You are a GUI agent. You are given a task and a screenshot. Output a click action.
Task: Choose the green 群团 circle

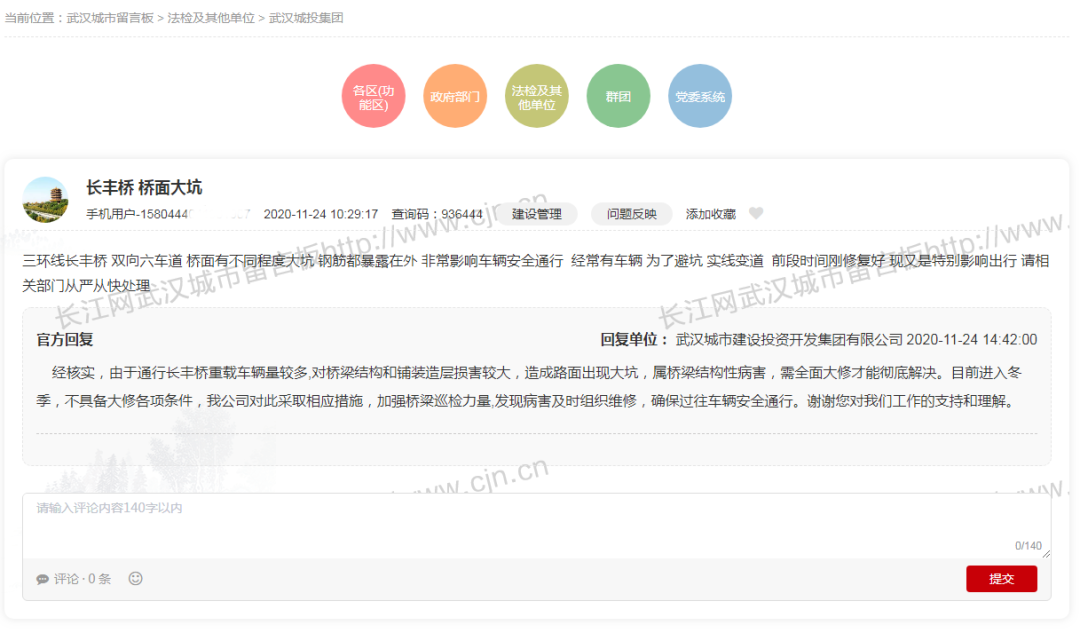click(x=618, y=97)
